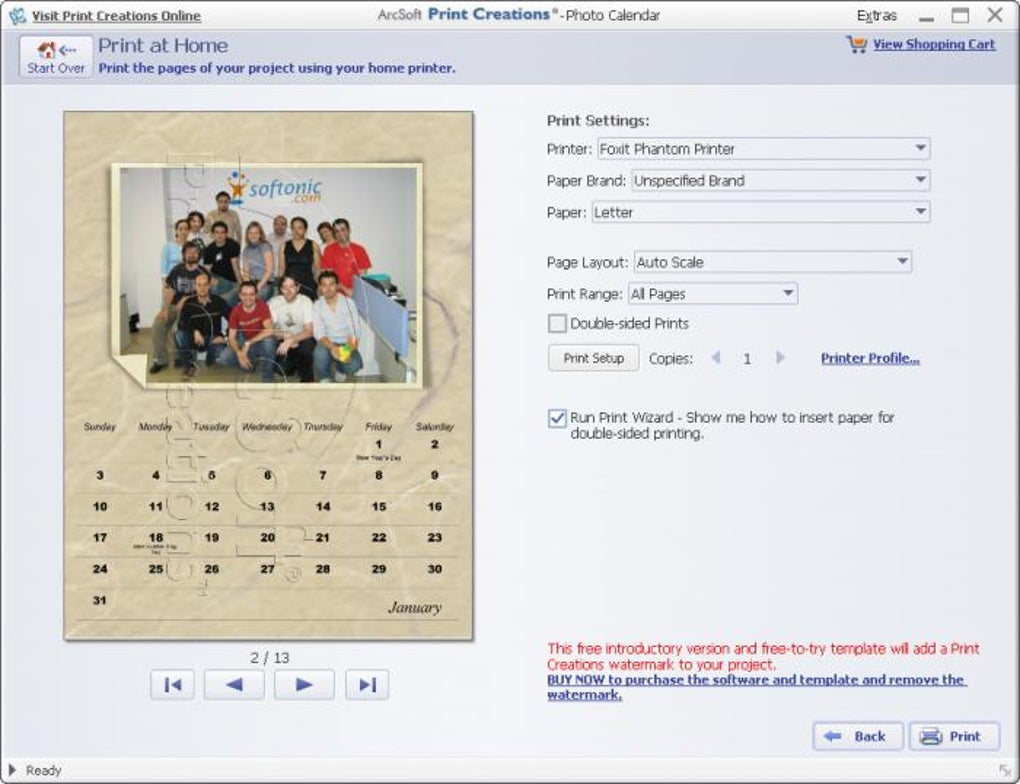Screen dimensions: 1020x784
Task: Click the window resize grip icon
Action: tap(1006, 771)
